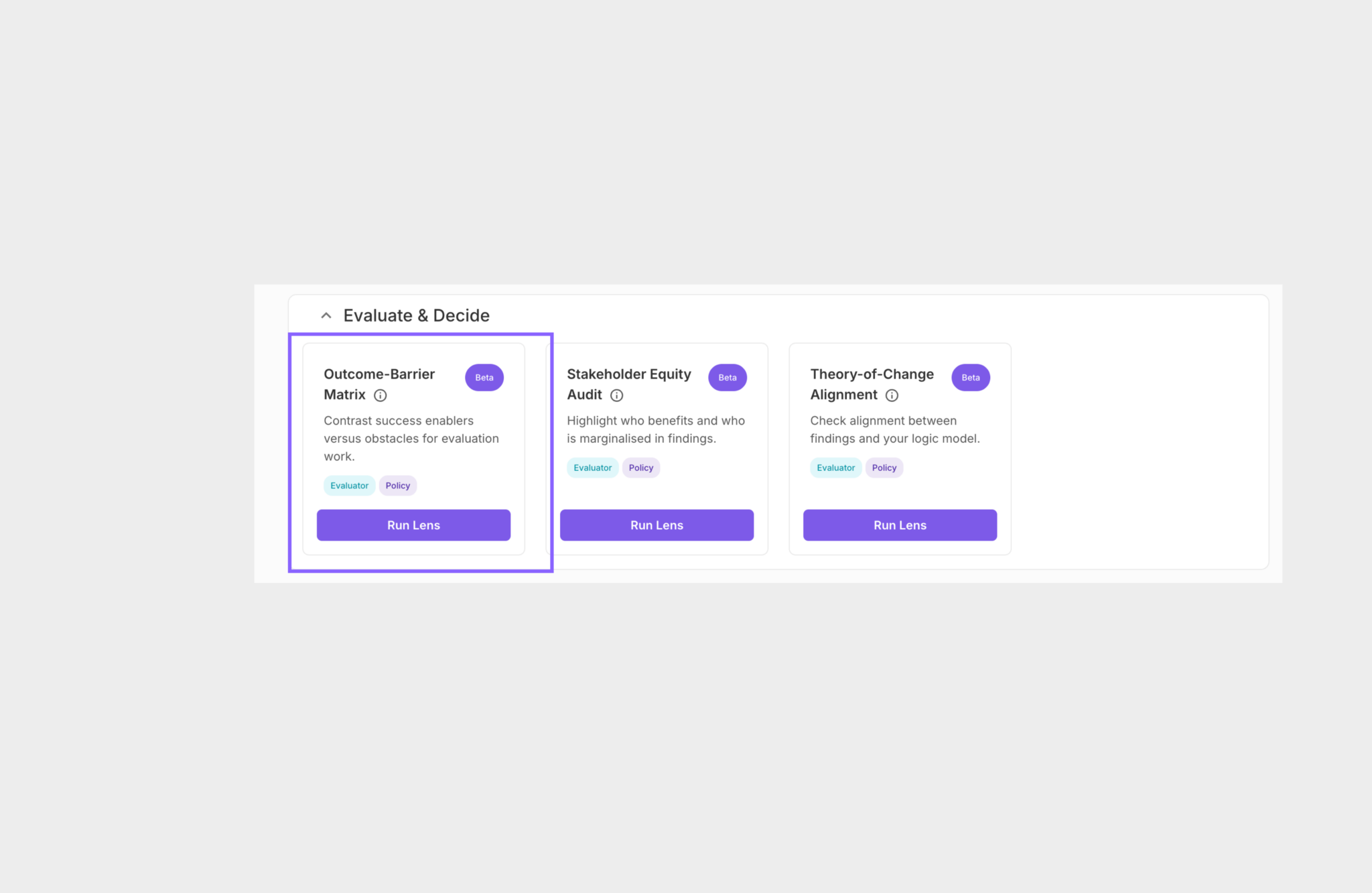Viewport: 1372px width, 893px height.
Task: Click Beta badge on Theory-of-Change Alignment card
Action: [970, 378]
